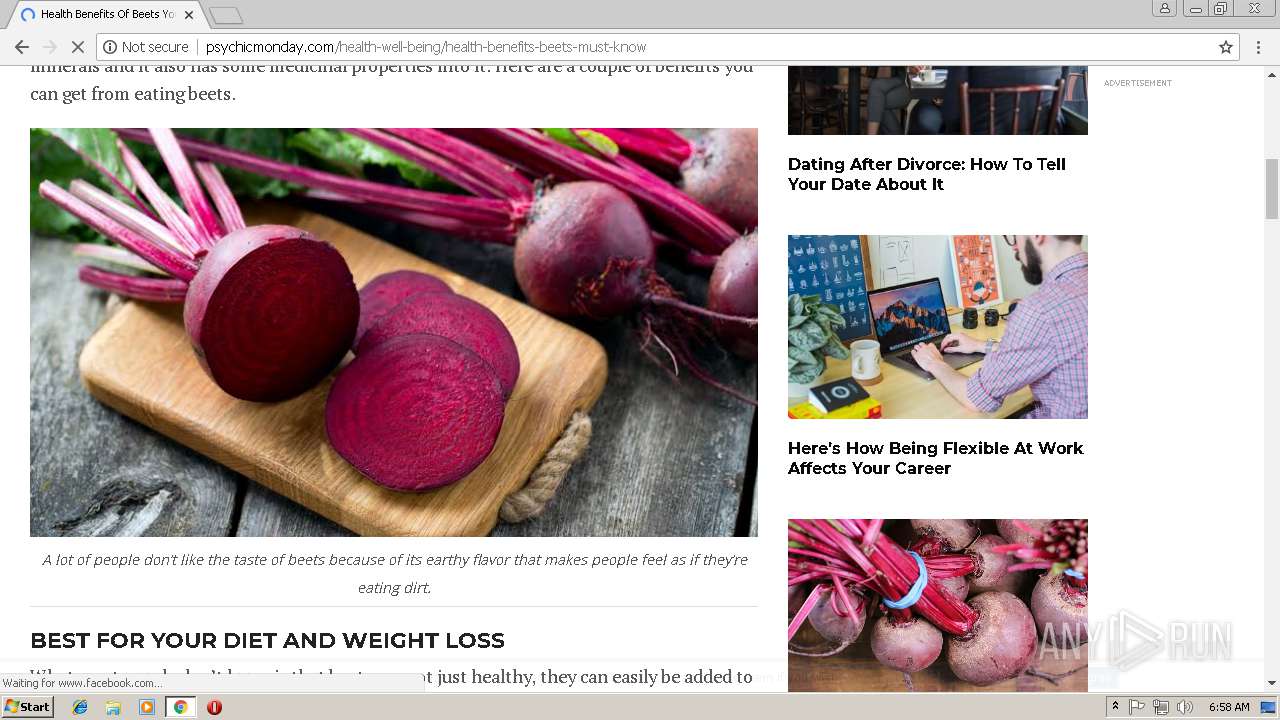This screenshot has height=720, width=1280.
Task: Close the Health Benefits Of Beets tab
Action: [188, 15]
